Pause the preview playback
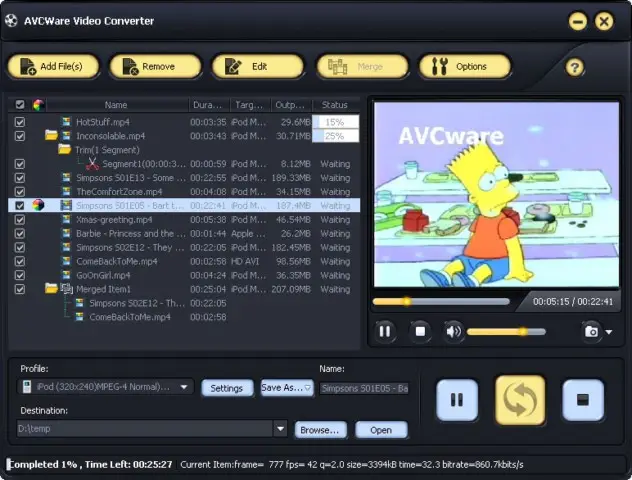This screenshot has height=480, width=632. coord(385,332)
